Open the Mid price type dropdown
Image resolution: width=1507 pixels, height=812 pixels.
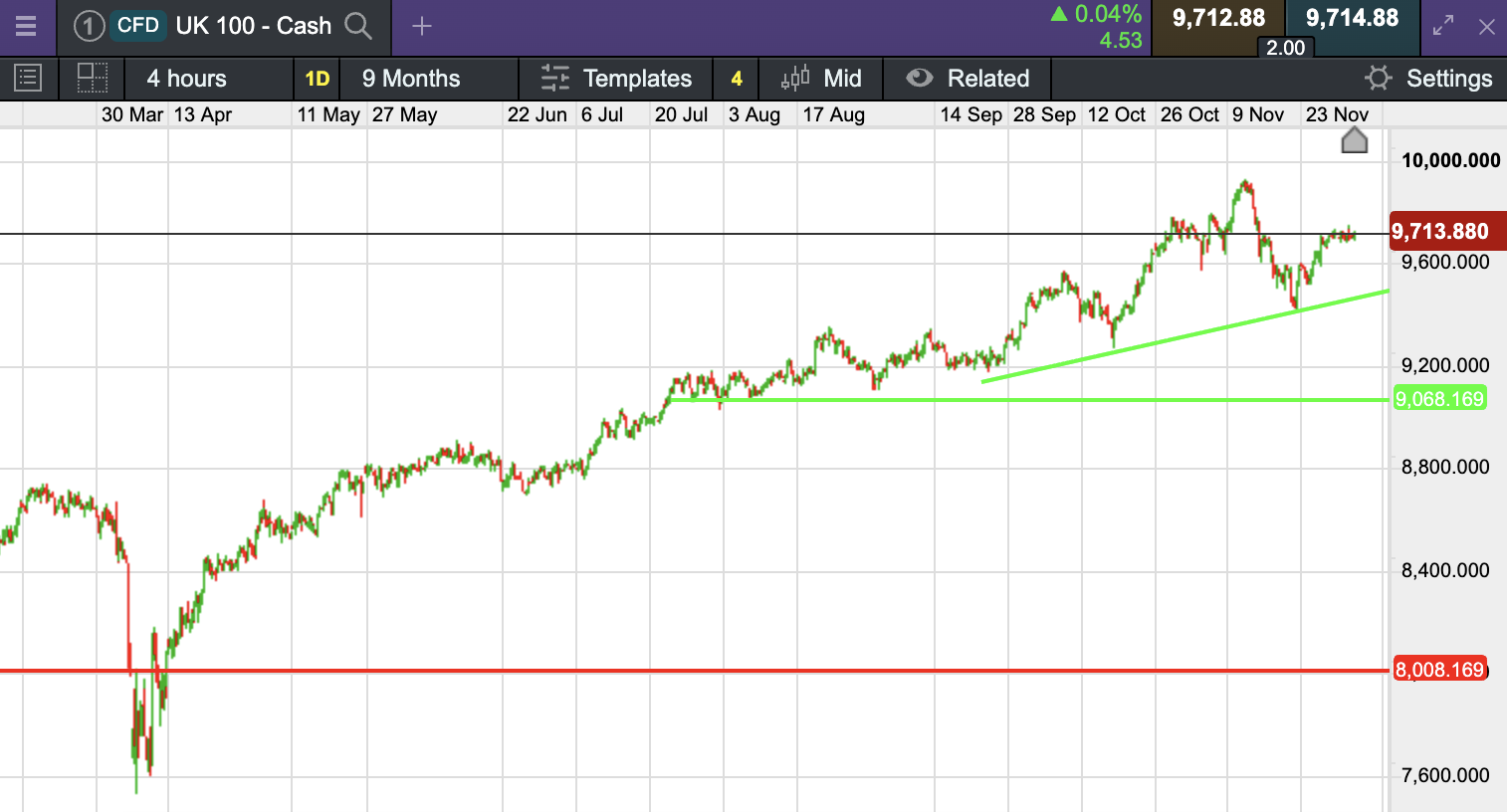point(822,78)
